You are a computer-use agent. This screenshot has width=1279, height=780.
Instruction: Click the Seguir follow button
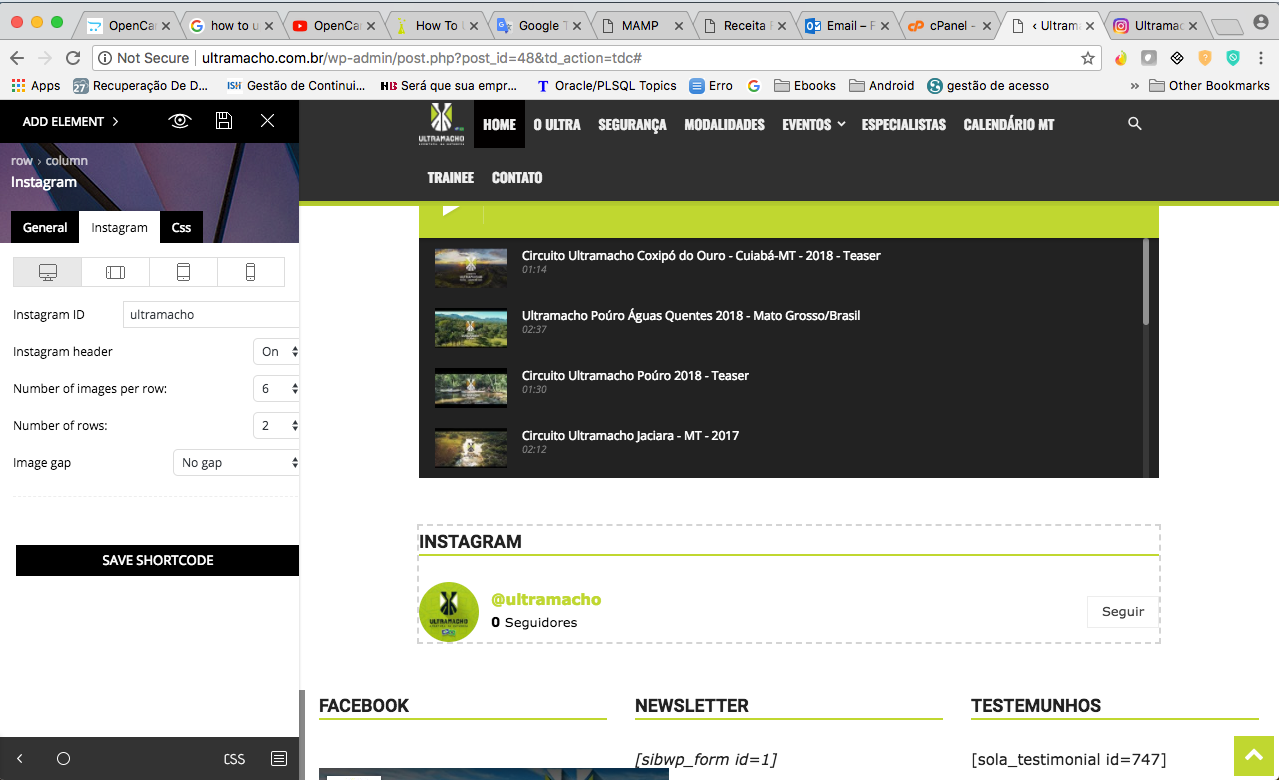click(x=1123, y=612)
